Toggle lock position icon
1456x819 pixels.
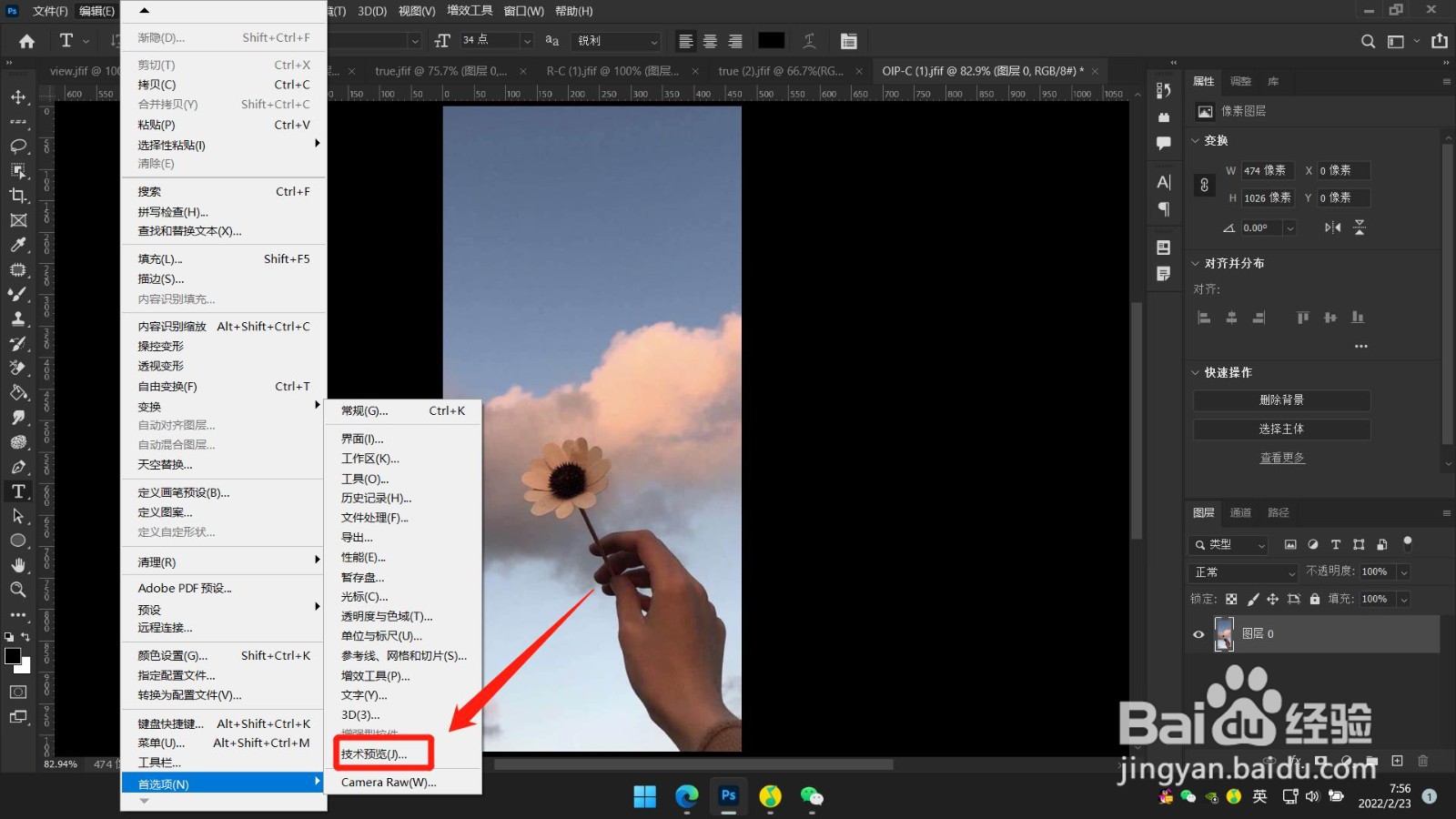1273,599
